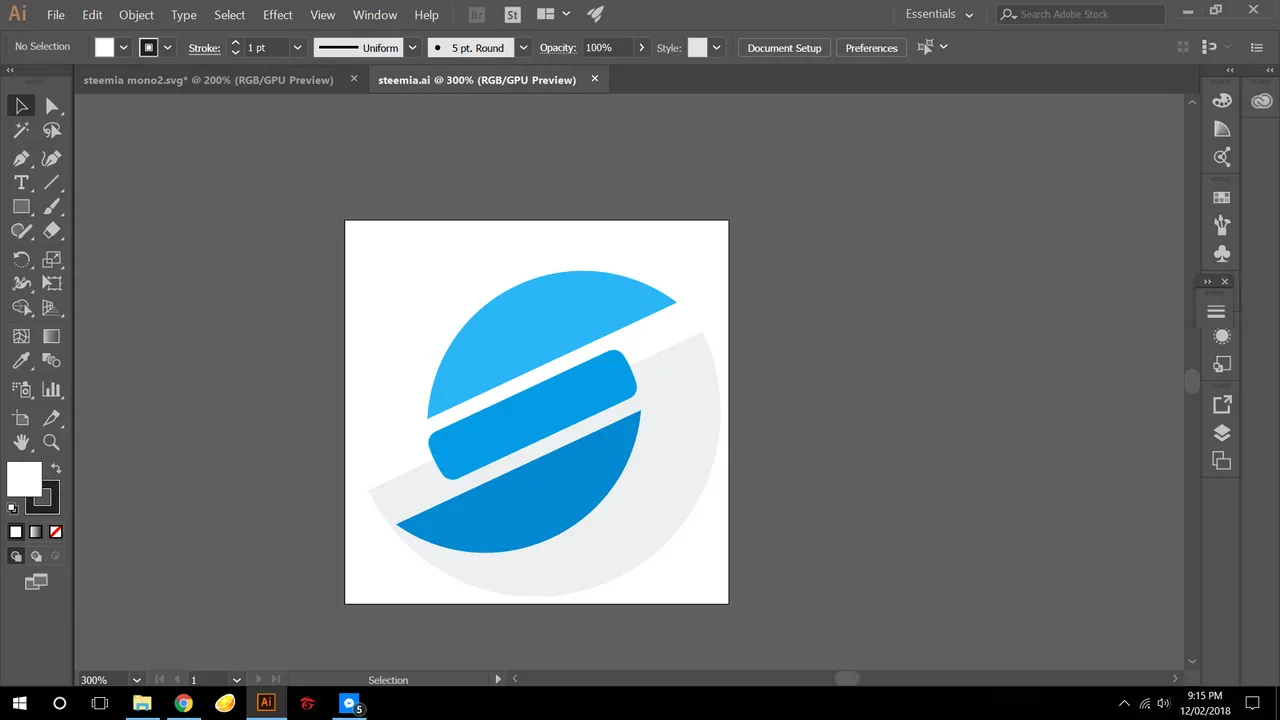Select the Pen tool

click(x=21, y=158)
